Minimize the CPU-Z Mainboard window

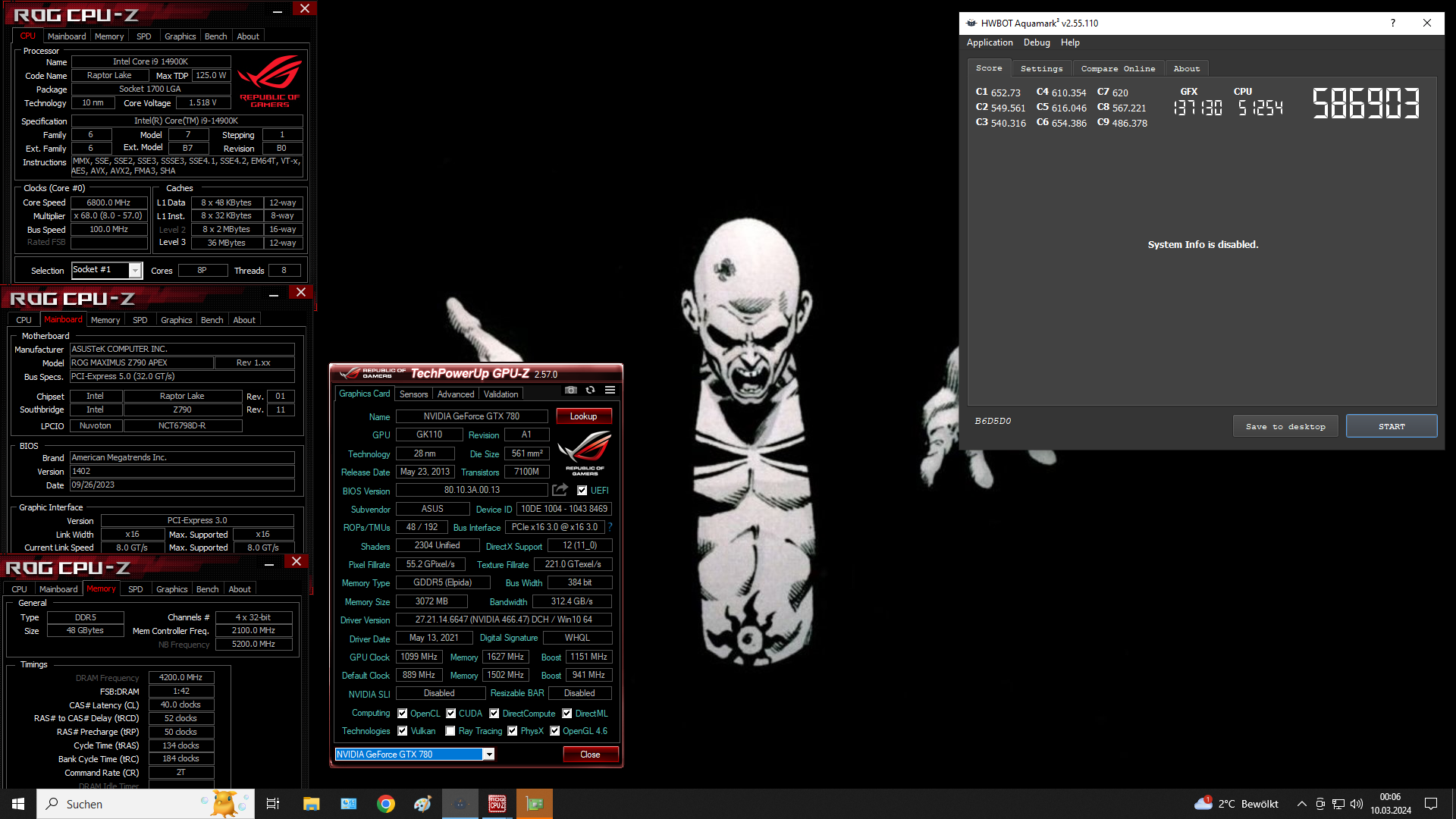[x=274, y=294]
